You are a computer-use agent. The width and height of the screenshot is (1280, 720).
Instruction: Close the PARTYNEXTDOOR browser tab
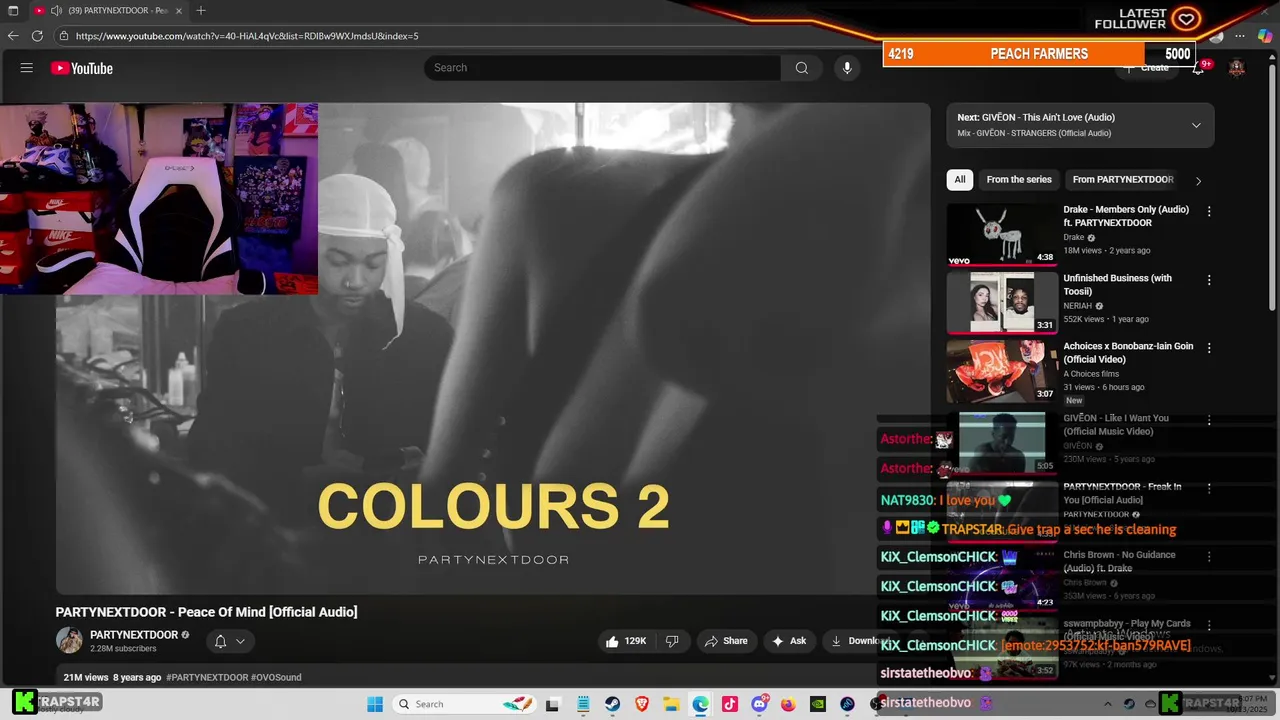(178, 10)
